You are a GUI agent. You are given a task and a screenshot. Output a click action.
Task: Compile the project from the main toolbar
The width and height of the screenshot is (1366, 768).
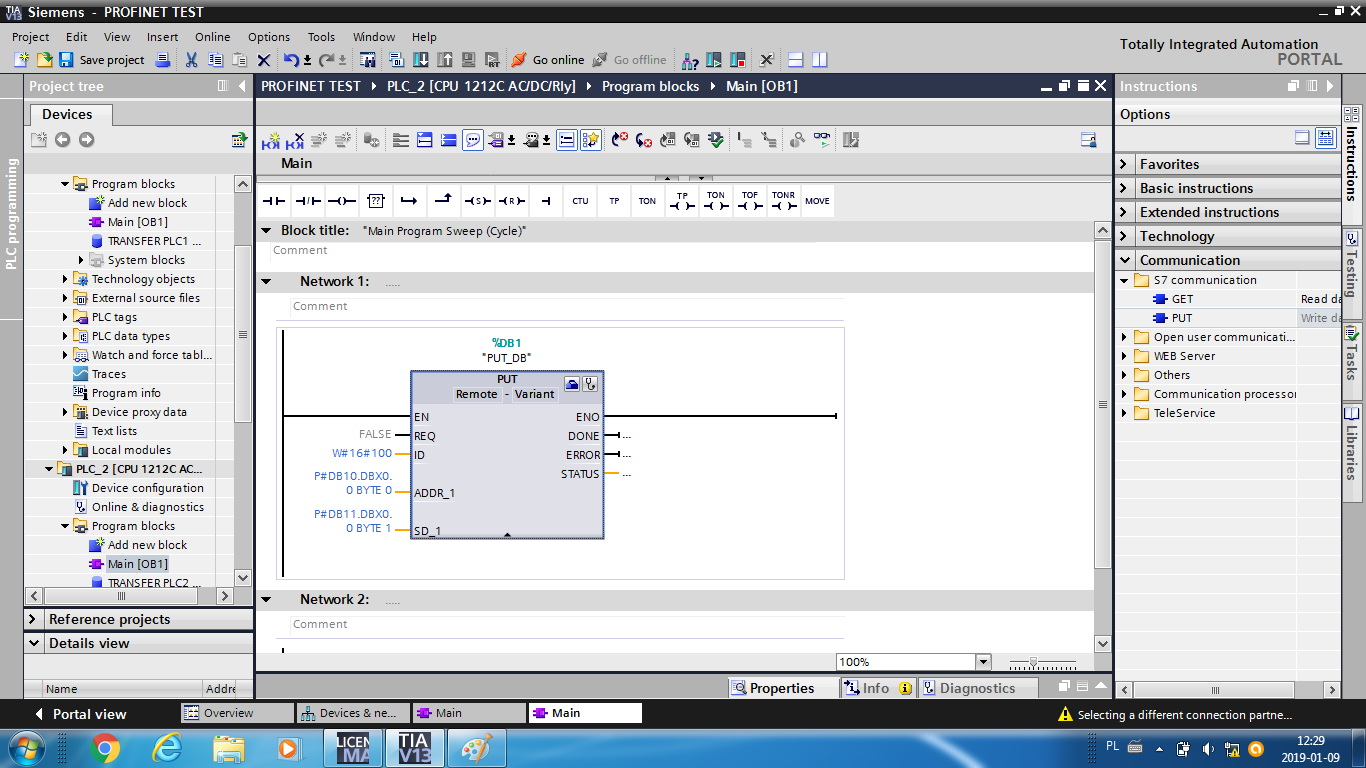coord(396,60)
